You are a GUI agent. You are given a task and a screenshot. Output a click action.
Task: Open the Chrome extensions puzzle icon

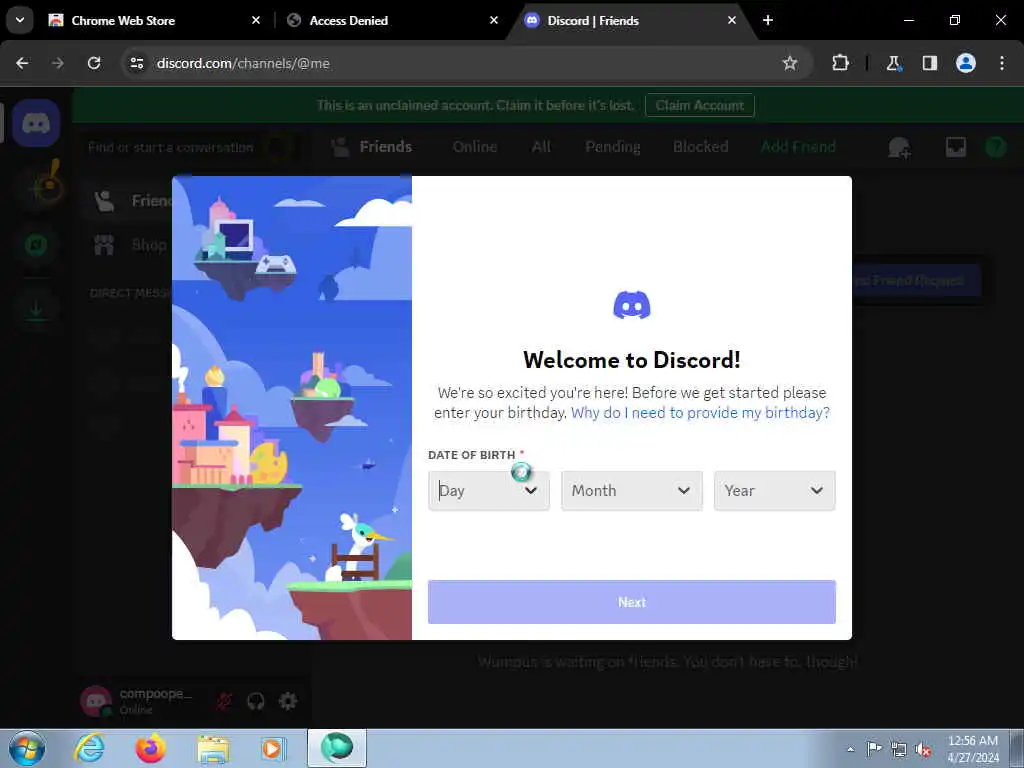coord(840,63)
